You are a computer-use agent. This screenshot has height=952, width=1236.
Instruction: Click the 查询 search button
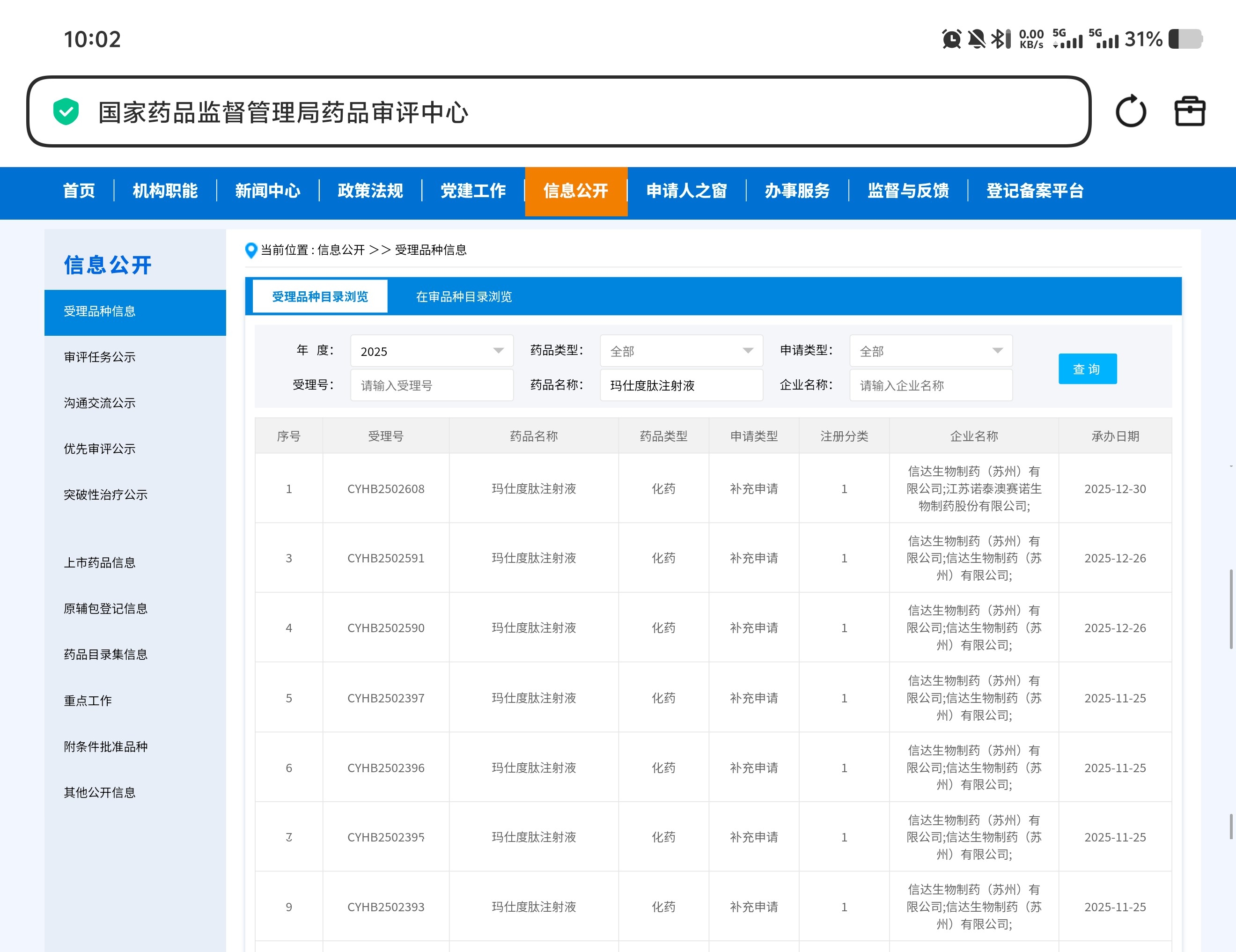(x=1087, y=369)
